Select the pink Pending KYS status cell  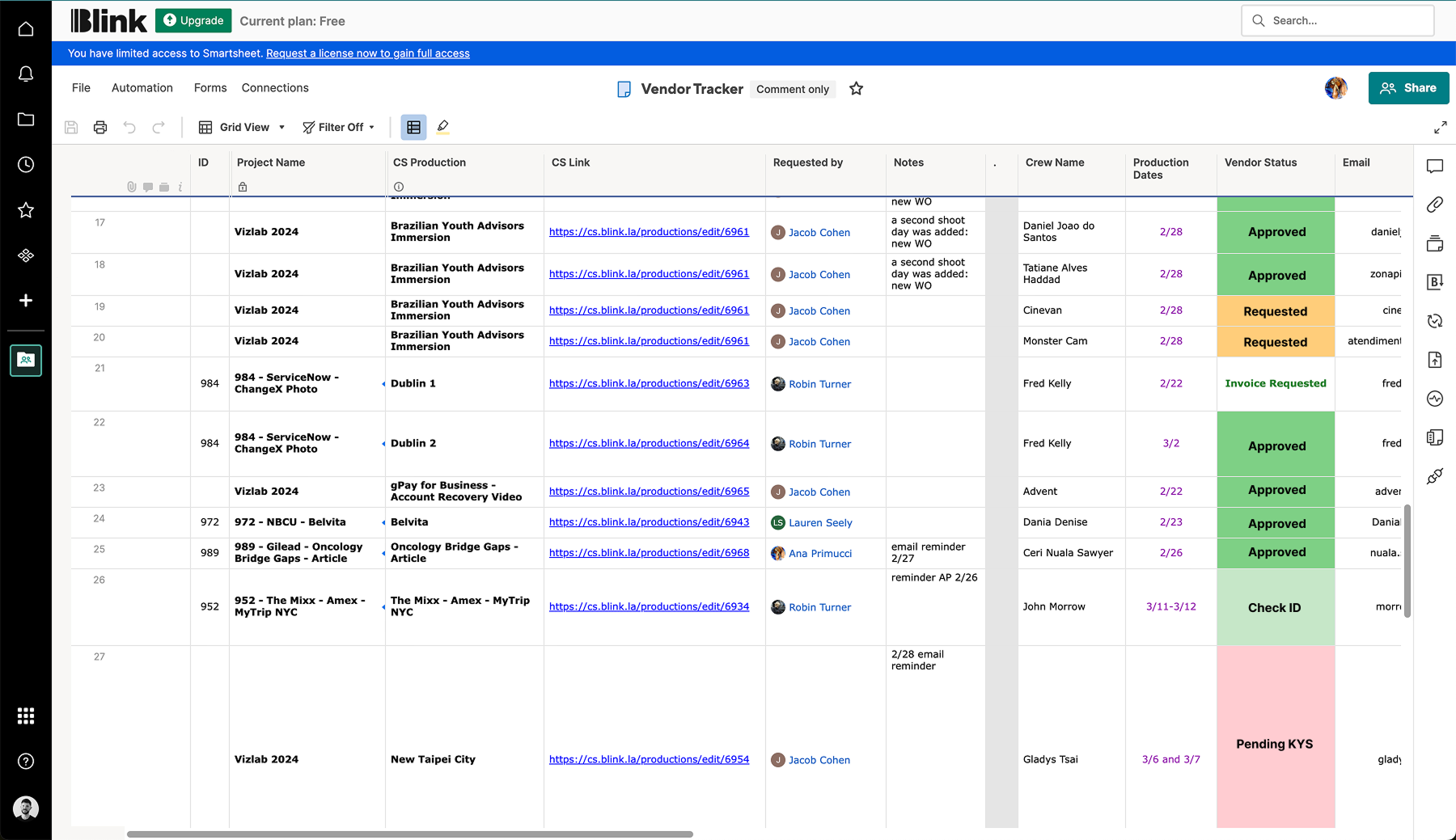pyautogui.click(x=1276, y=737)
